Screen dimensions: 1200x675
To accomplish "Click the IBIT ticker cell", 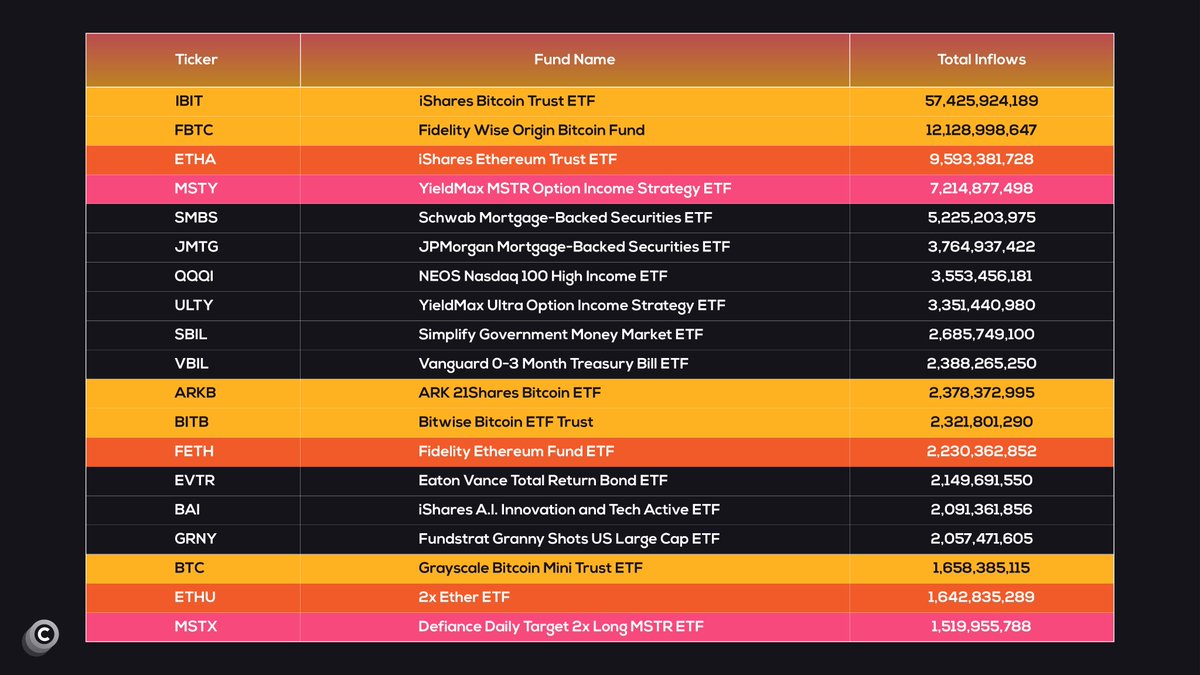I will (x=193, y=101).
